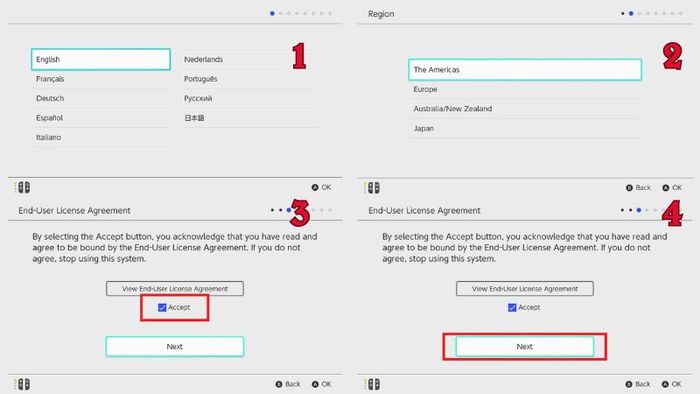Choose Europe region
The image size is (700, 394).
click(525, 89)
